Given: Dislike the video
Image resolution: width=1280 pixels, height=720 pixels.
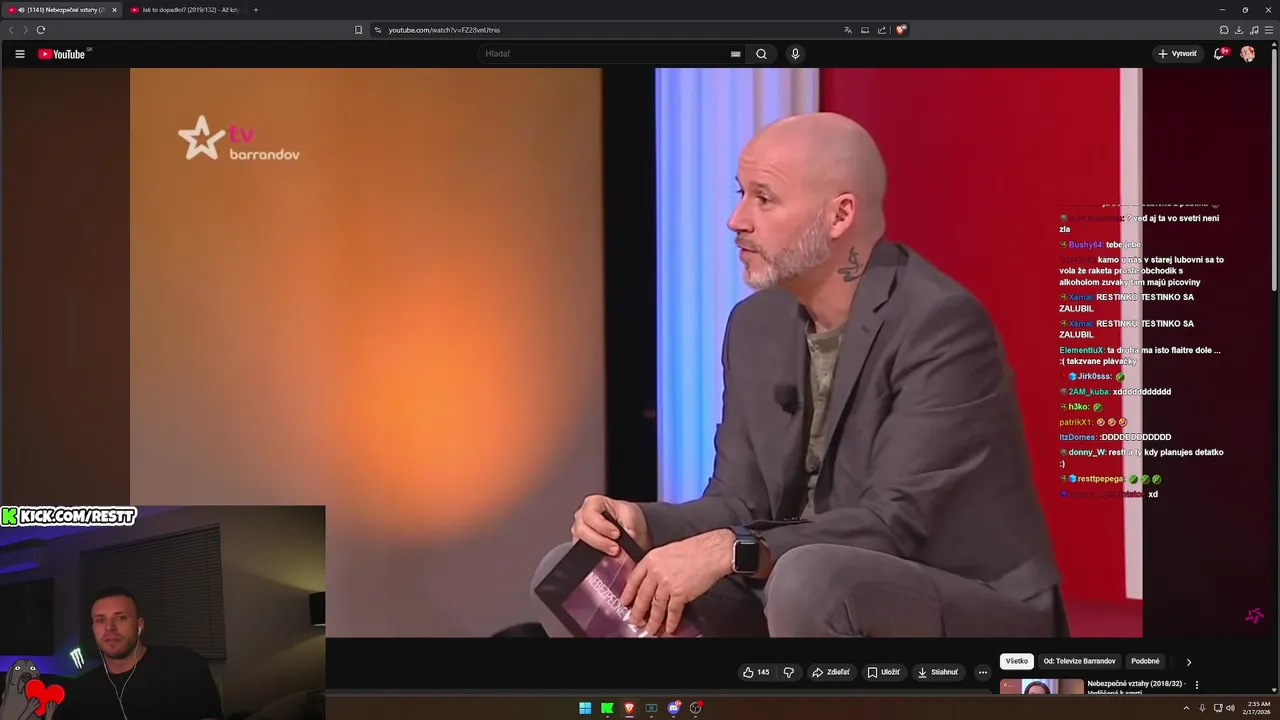Looking at the screenshot, I should coord(788,672).
